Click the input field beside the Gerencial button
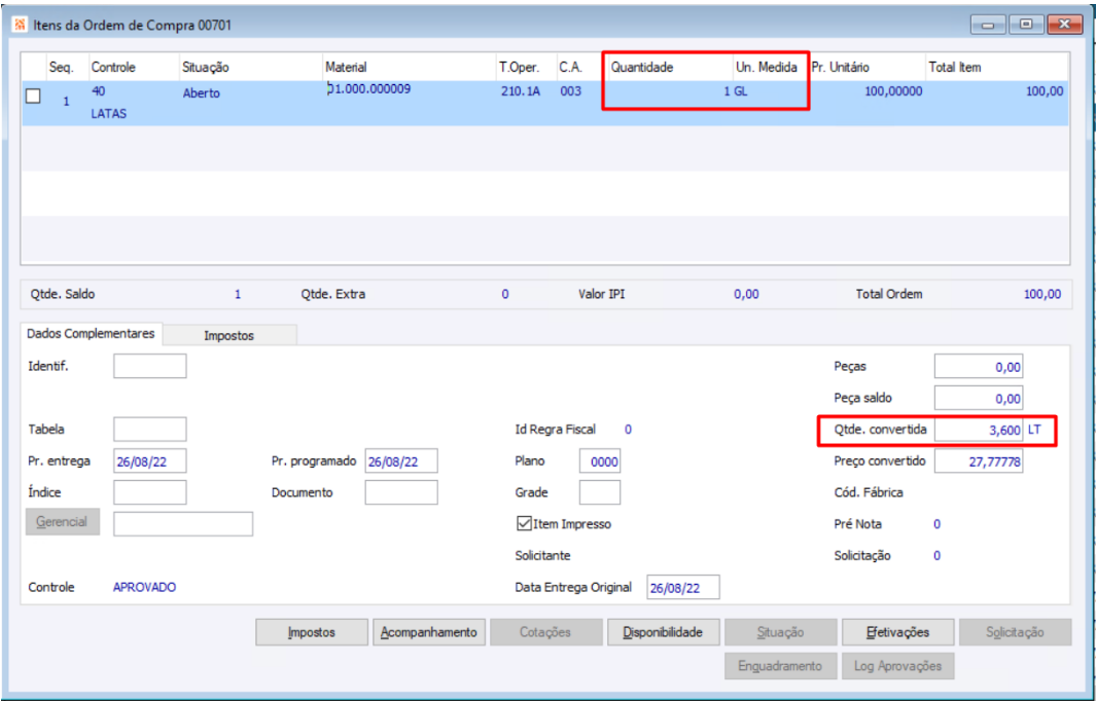Viewport: 1096px width, 701px height. pyautogui.click(x=183, y=524)
